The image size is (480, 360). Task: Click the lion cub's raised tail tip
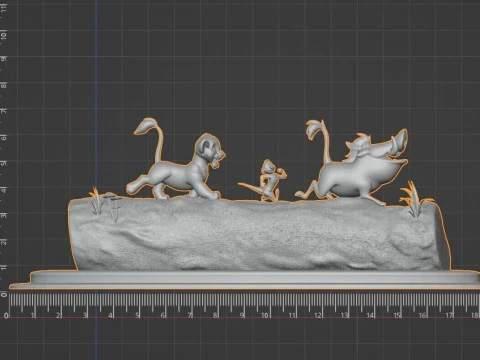tap(145, 126)
